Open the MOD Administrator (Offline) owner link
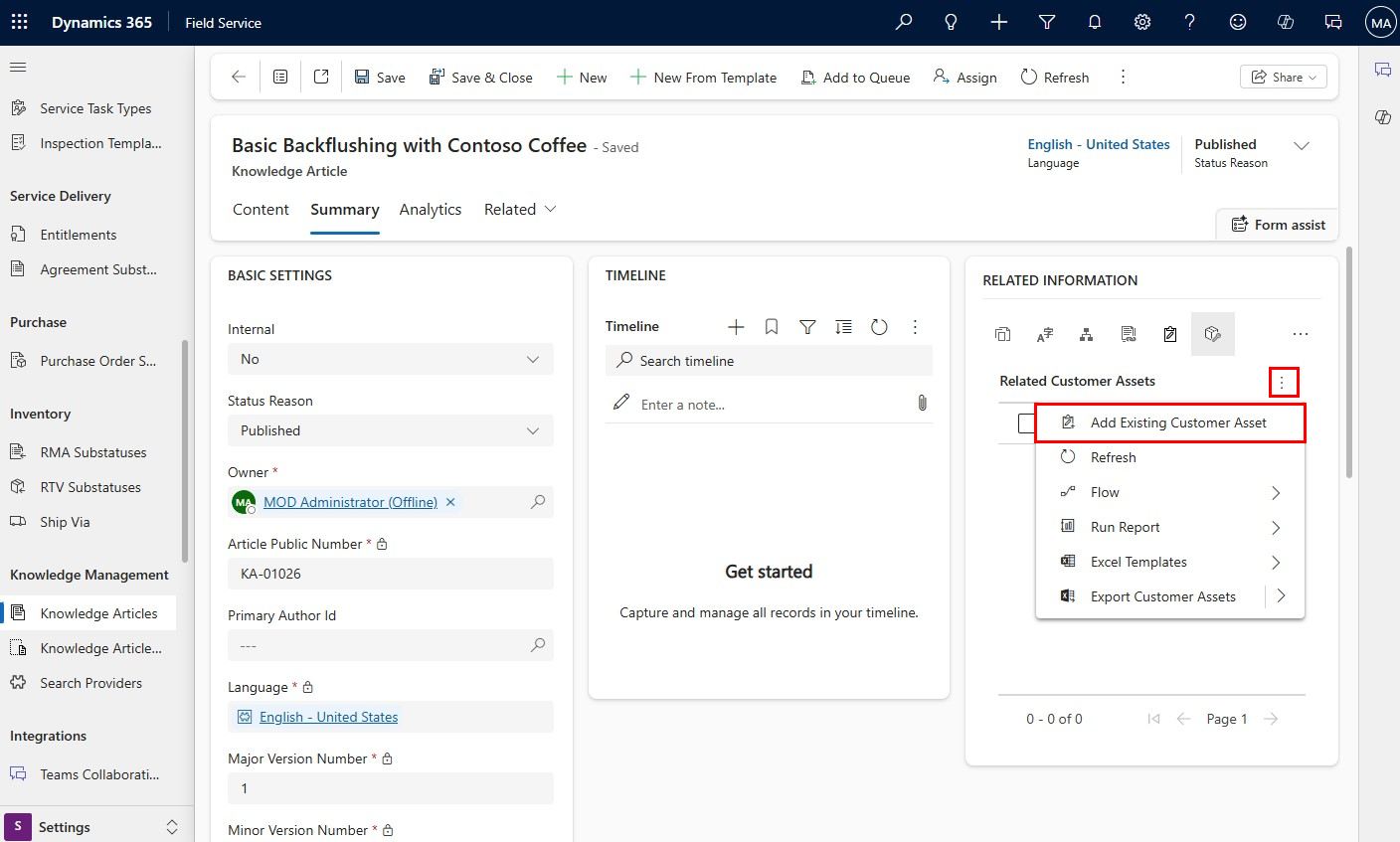 [350, 502]
